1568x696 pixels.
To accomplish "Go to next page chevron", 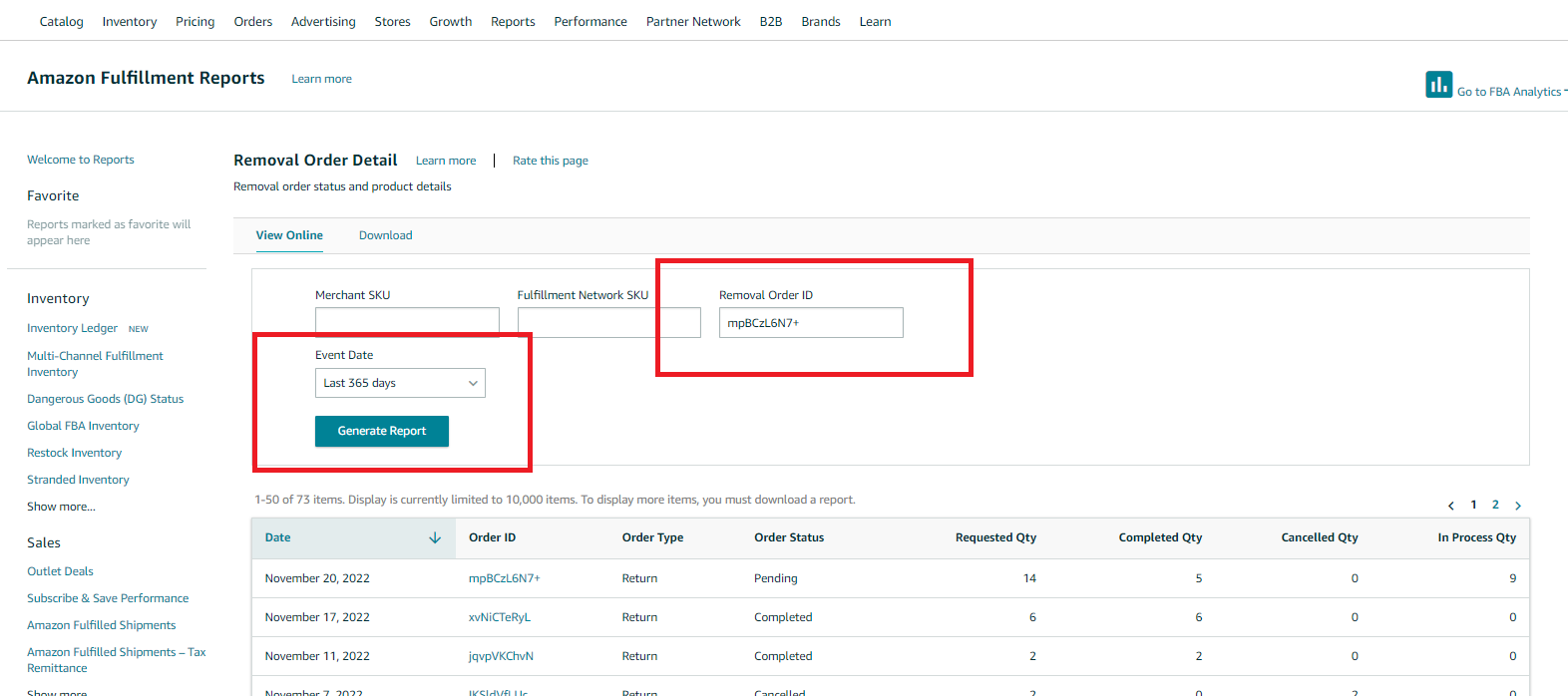I will (x=1518, y=506).
